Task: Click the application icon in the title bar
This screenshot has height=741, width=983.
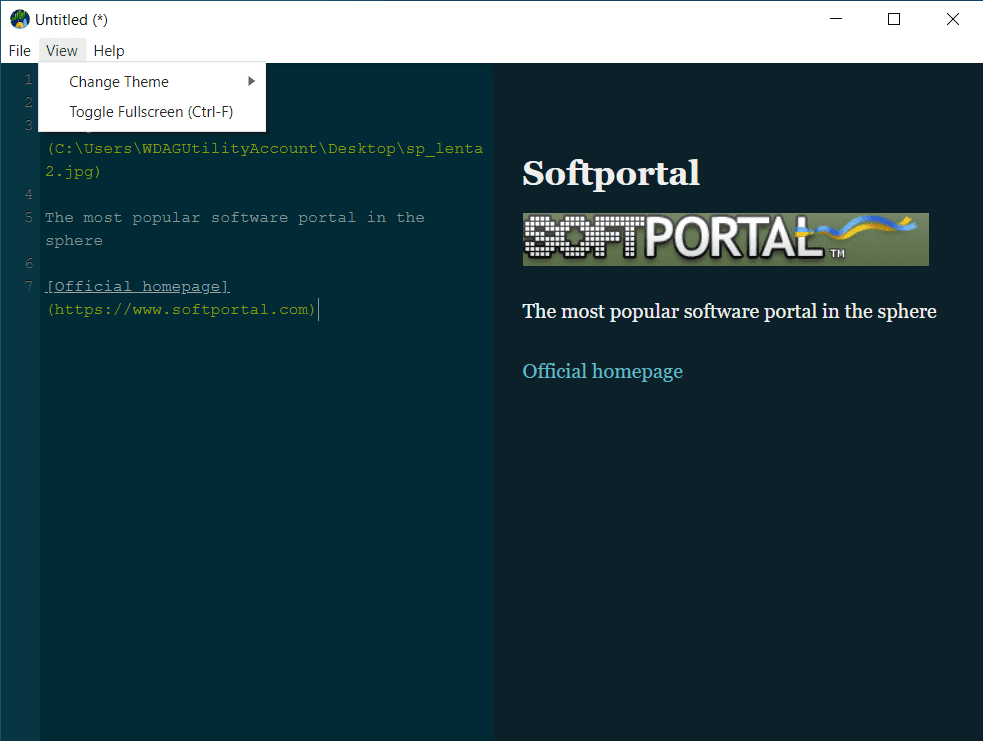Action: pos(19,19)
